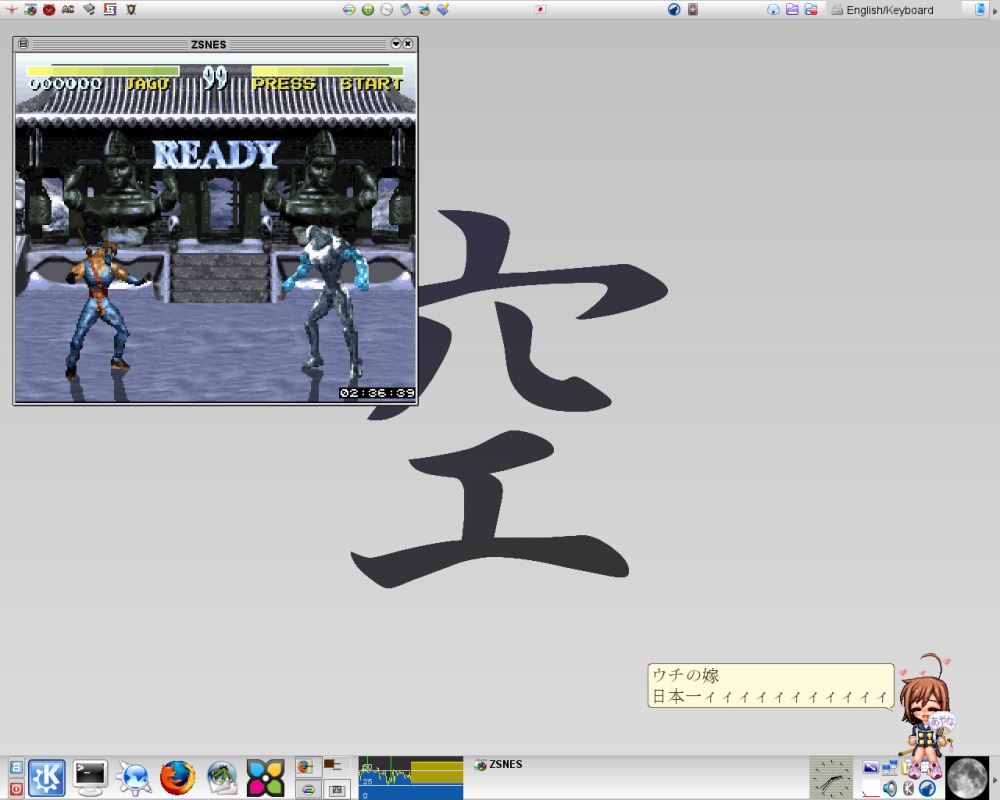
Task: Click the green ball icon in top panel
Action: click(x=368, y=10)
